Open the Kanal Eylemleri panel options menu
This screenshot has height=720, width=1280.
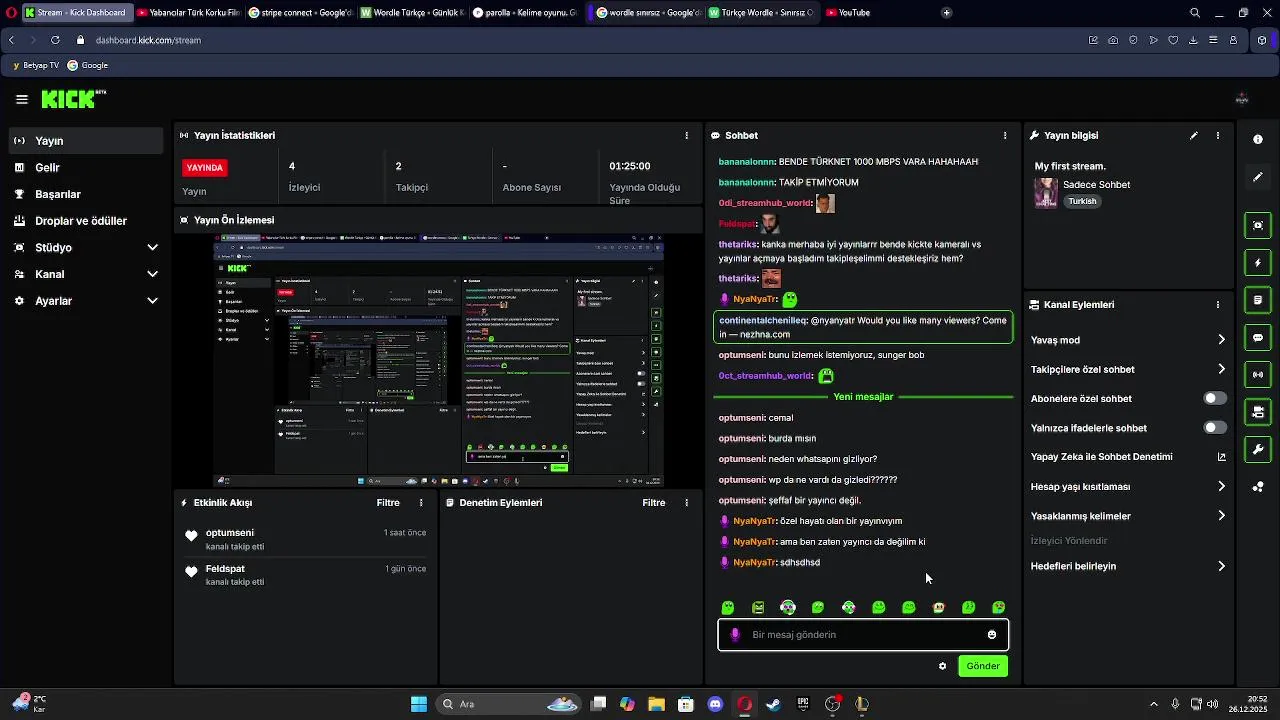1218,305
